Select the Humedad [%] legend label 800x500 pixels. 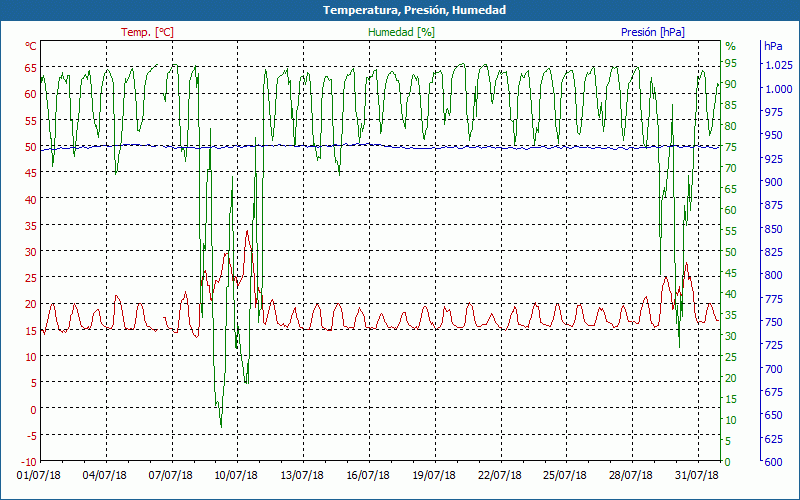click(x=401, y=32)
